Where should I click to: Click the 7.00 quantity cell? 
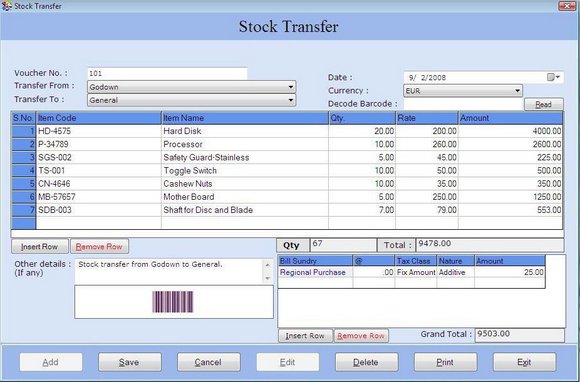pyautogui.click(x=362, y=210)
